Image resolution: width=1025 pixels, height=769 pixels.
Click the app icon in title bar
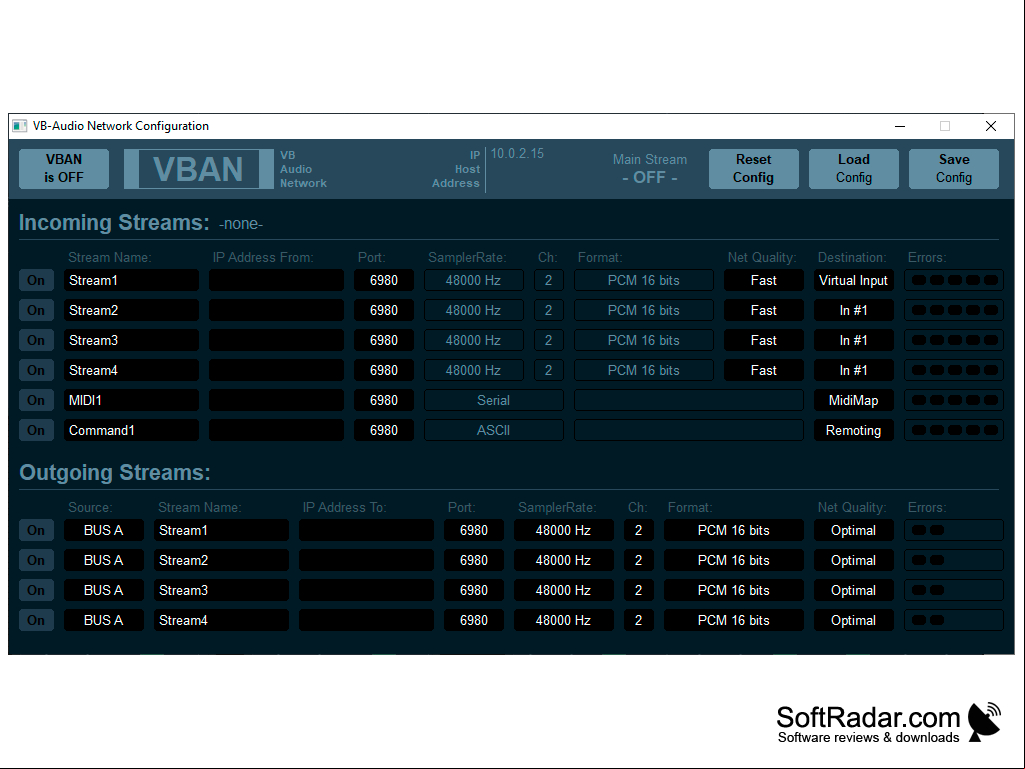click(x=20, y=126)
